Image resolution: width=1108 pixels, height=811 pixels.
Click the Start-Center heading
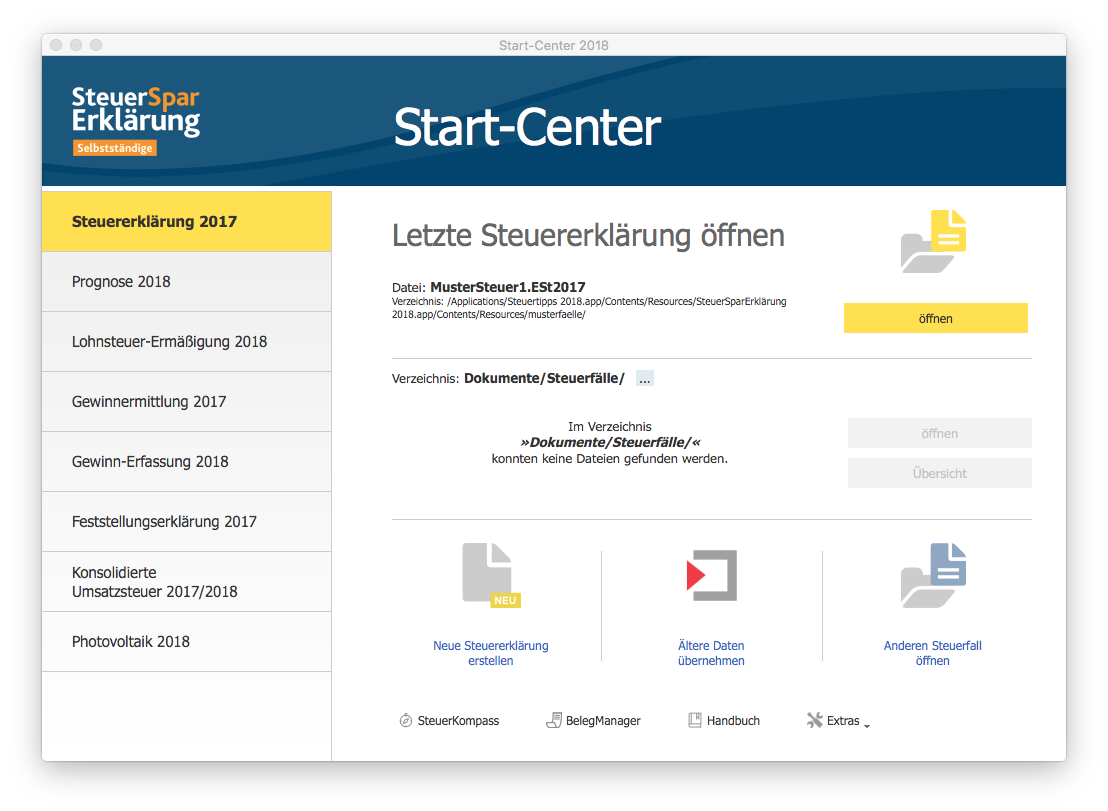pyautogui.click(x=527, y=127)
